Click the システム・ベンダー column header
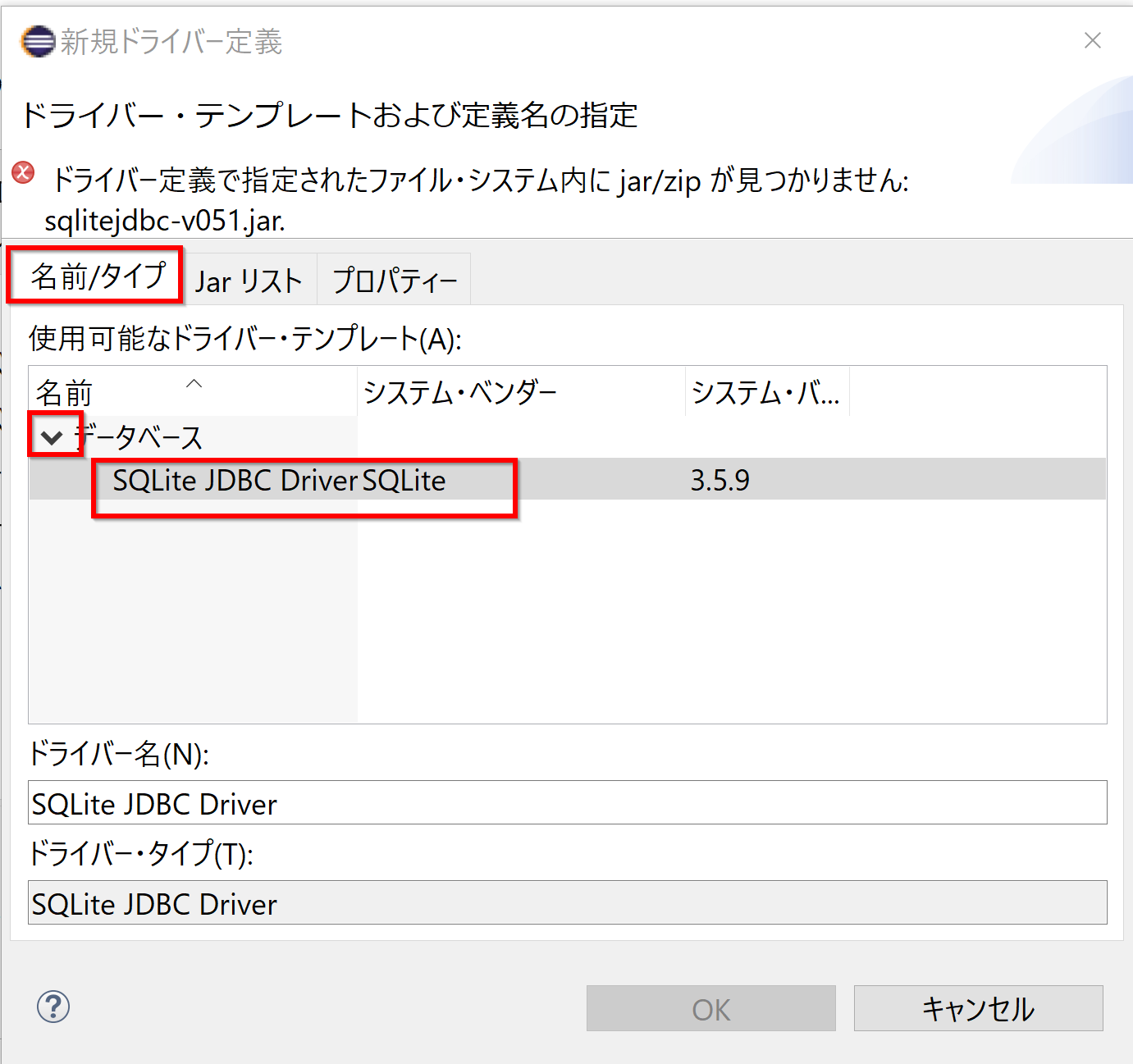The height and width of the screenshot is (1064, 1133). point(521,392)
